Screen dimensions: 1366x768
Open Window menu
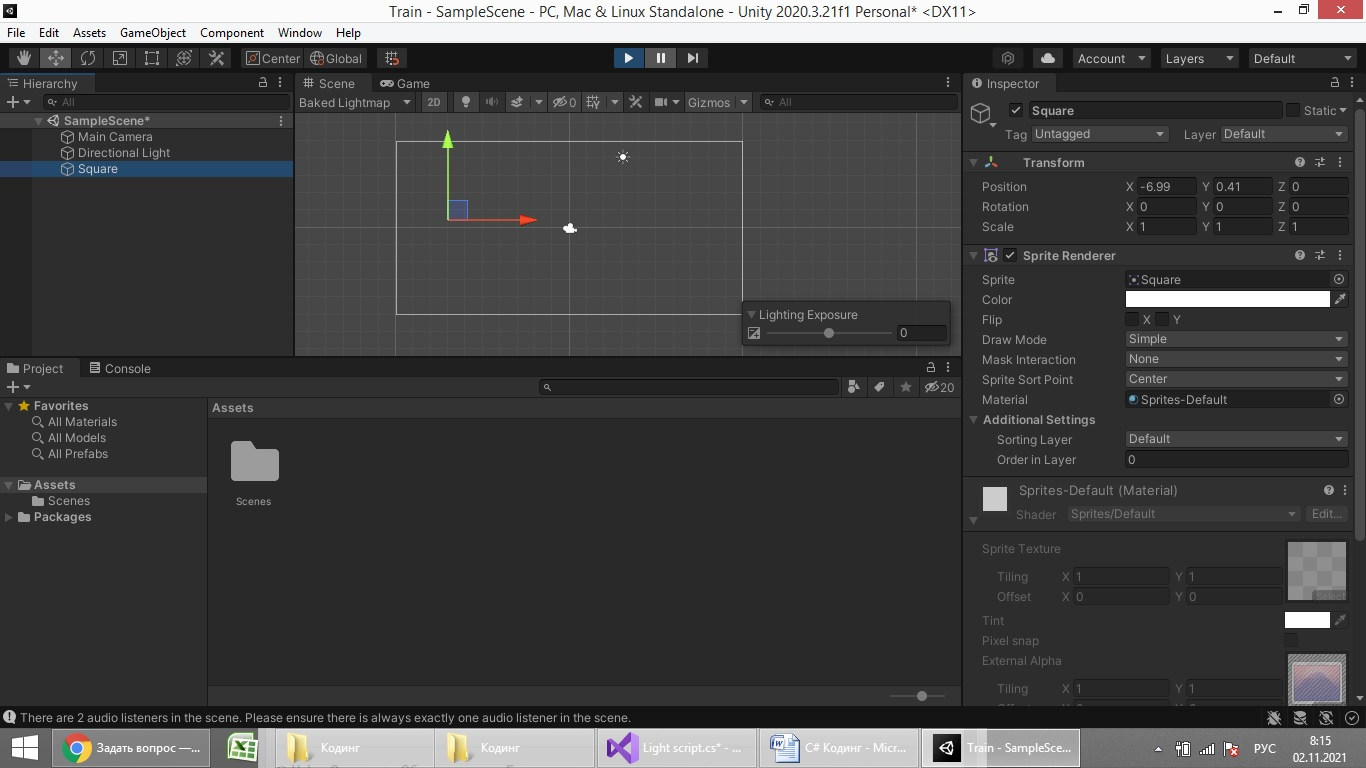tap(300, 32)
